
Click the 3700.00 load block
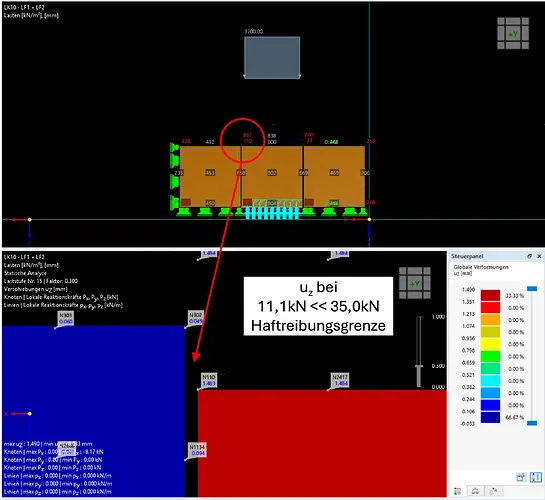[x=272, y=57]
